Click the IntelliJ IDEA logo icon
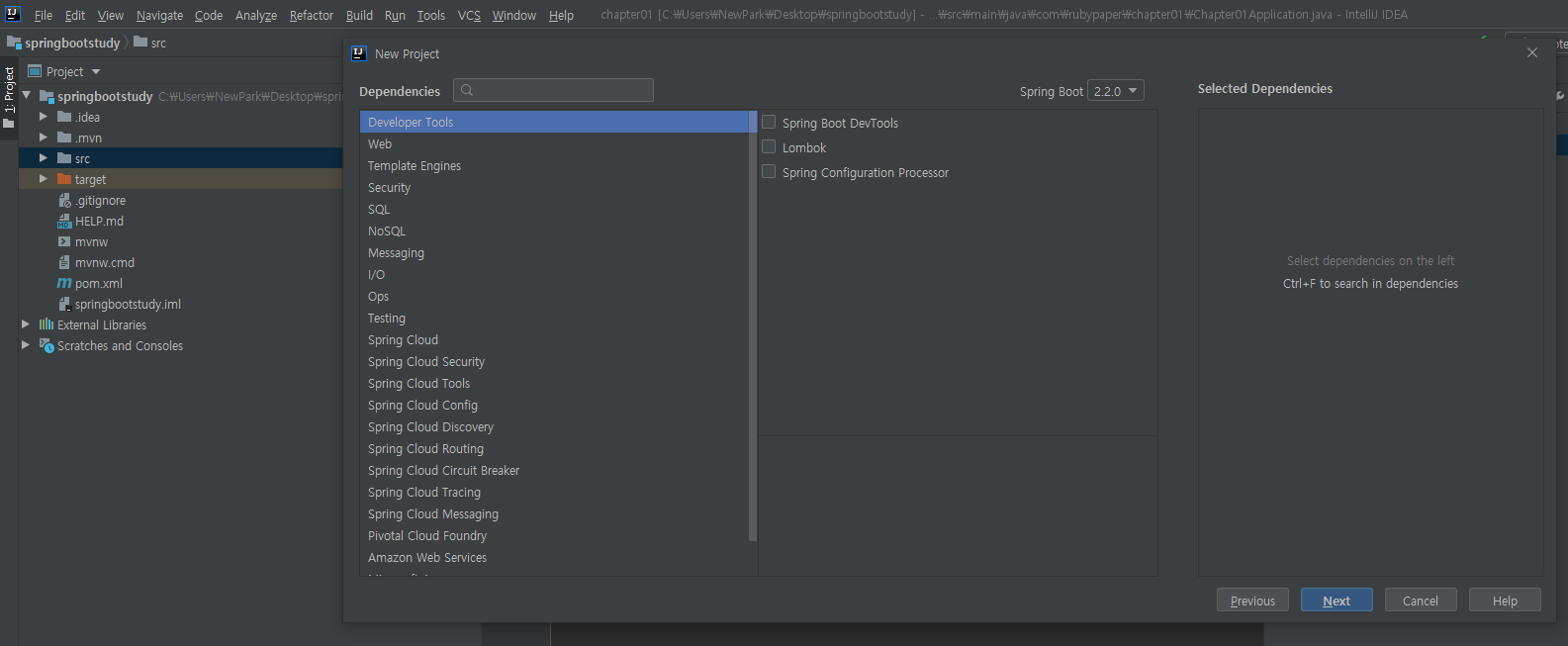Image resolution: width=1568 pixels, height=646 pixels. coord(13,14)
